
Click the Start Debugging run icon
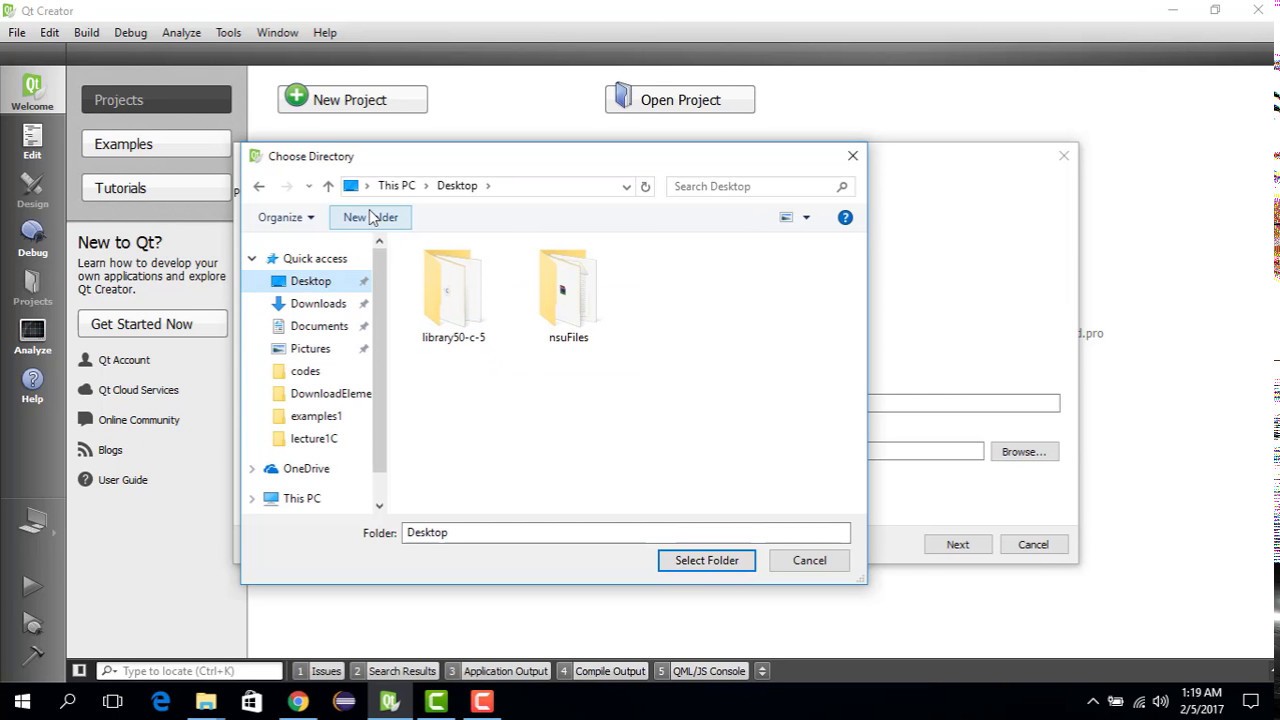pos(32,623)
